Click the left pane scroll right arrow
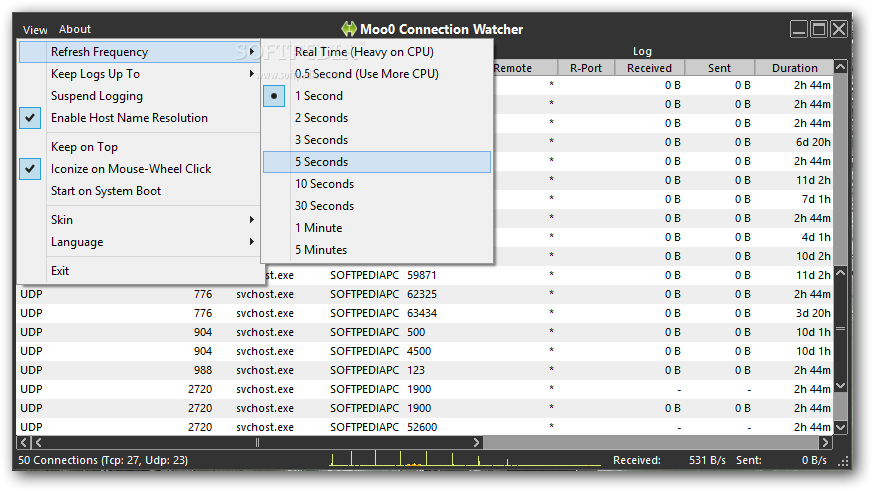The image size is (873, 491). pos(476,443)
